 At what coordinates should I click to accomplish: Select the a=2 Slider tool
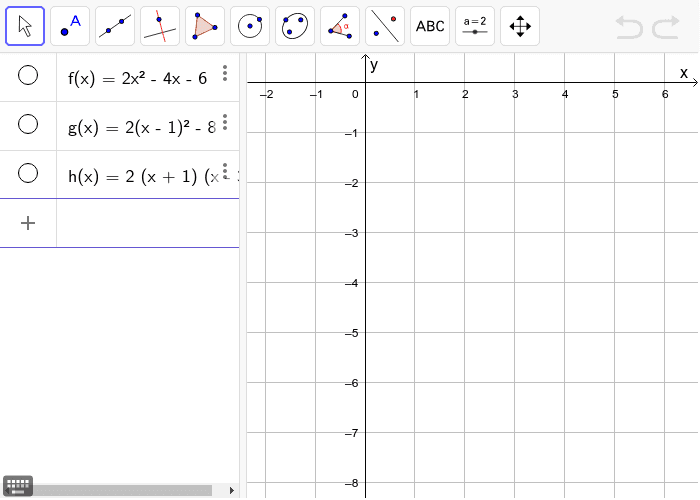[x=475, y=26]
